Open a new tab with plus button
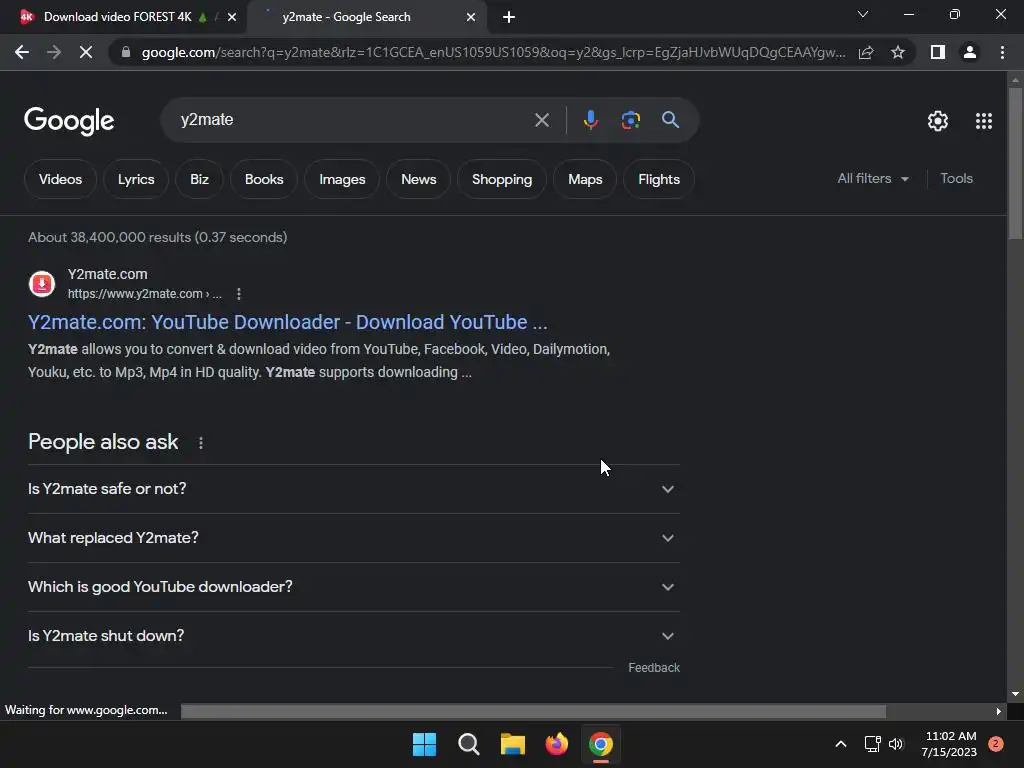Viewport: 1024px width, 768px height. pos(509,17)
